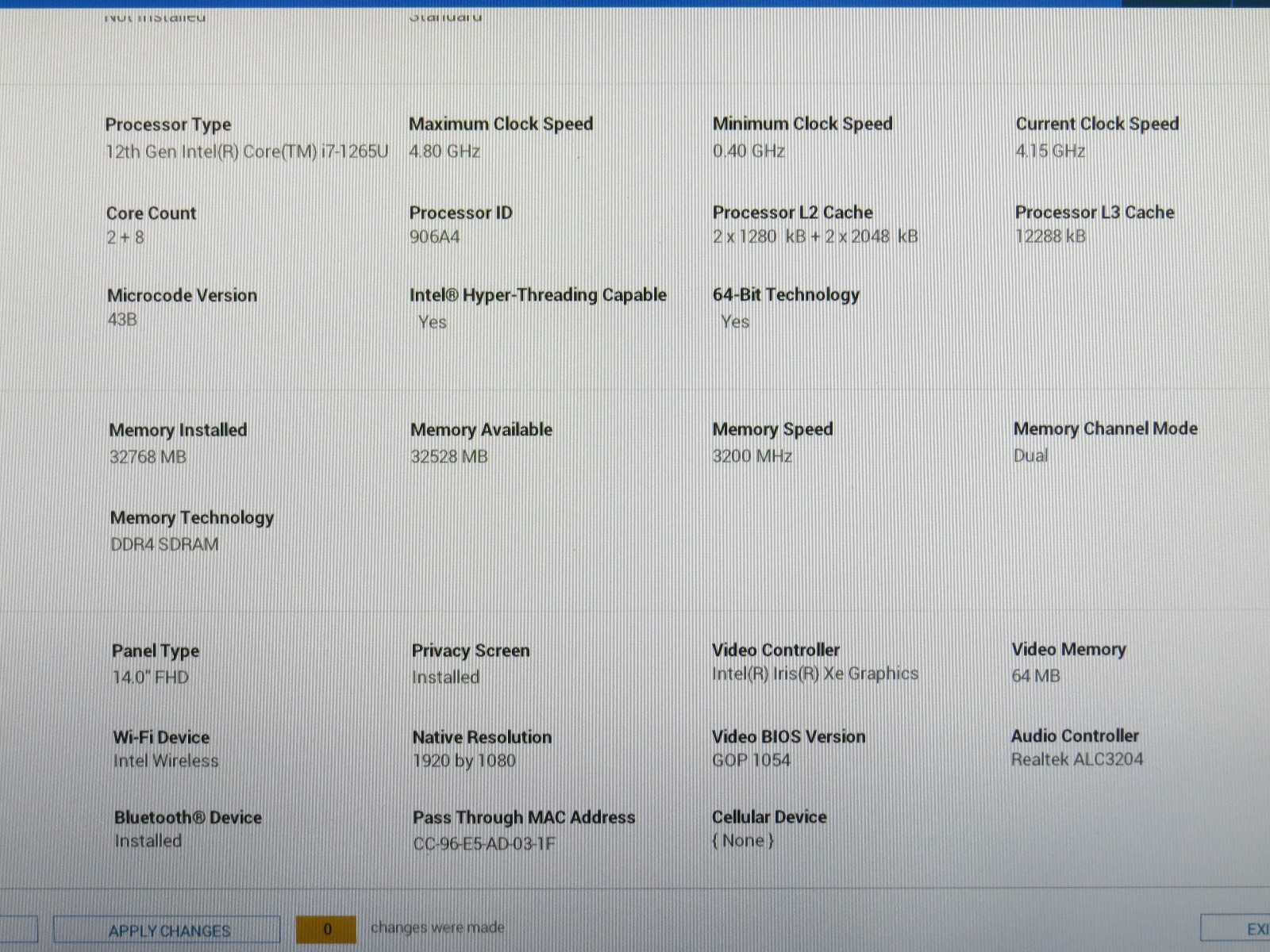Select the Native Resolution value '1920 by 1080'
1270x952 pixels.
click(464, 761)
